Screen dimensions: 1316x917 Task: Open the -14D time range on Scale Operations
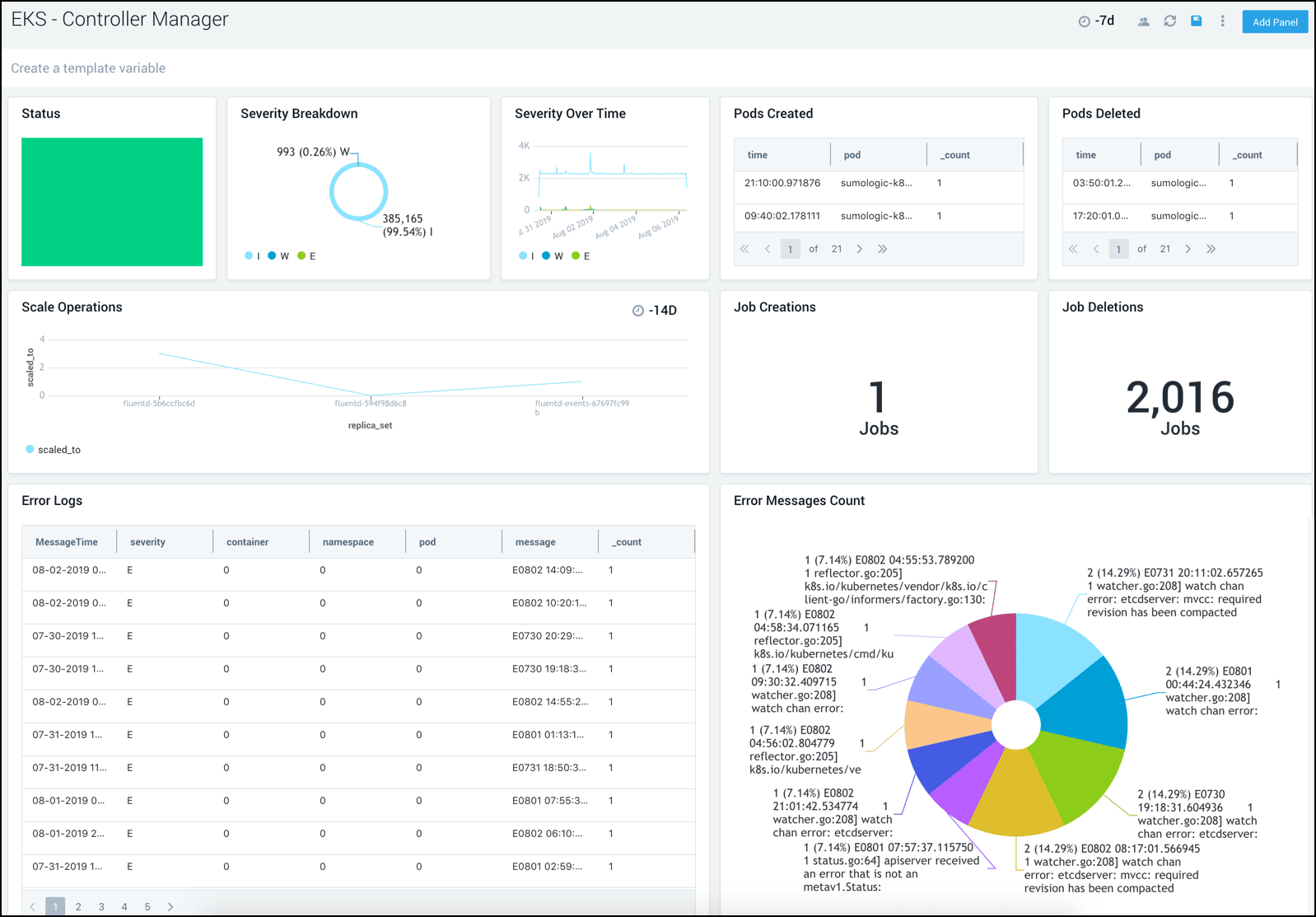[x=655, y=311]
